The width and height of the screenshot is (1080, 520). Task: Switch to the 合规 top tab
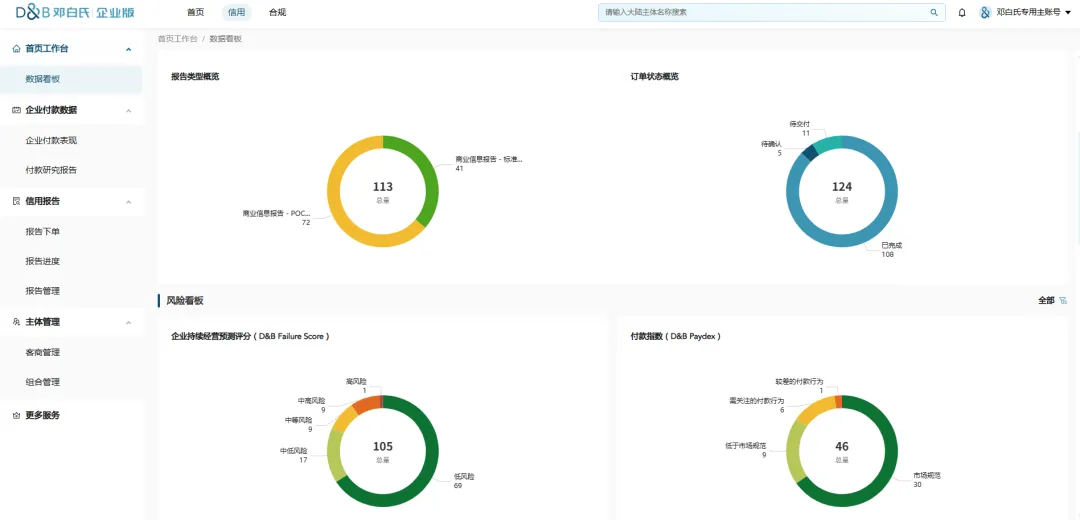(278, 12)
